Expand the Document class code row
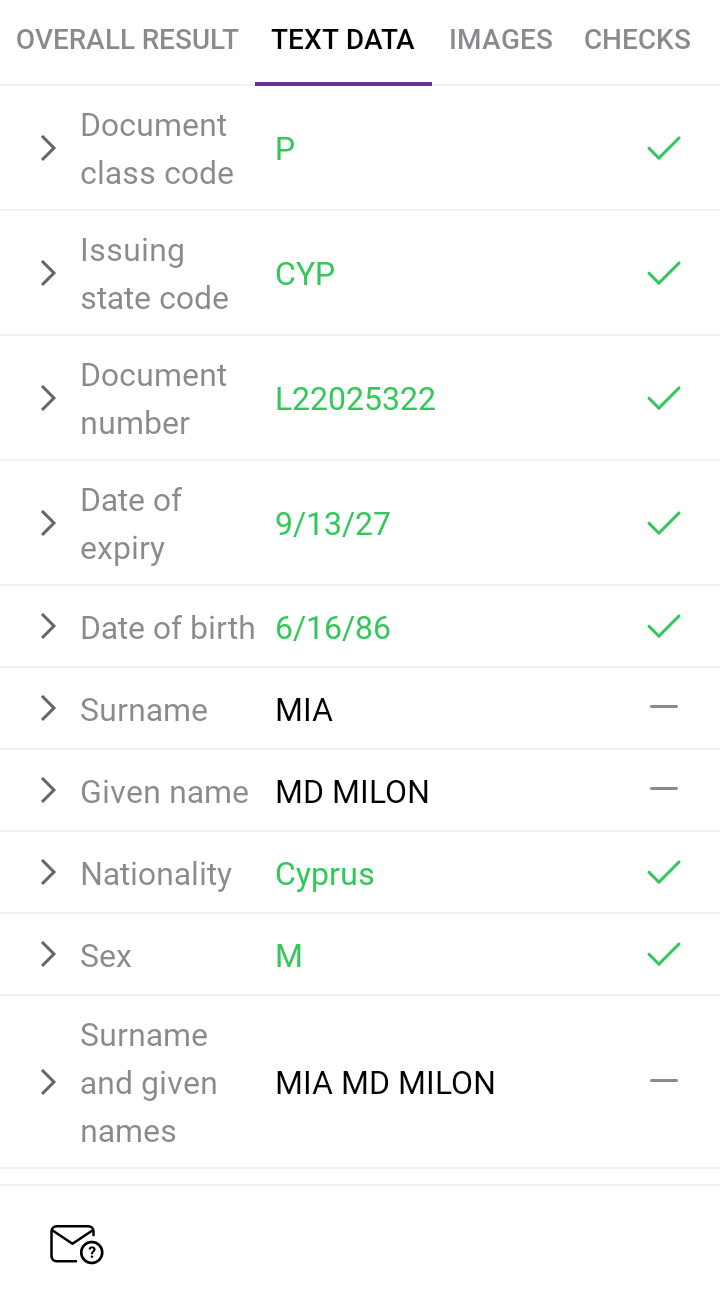 pos(48,149)
